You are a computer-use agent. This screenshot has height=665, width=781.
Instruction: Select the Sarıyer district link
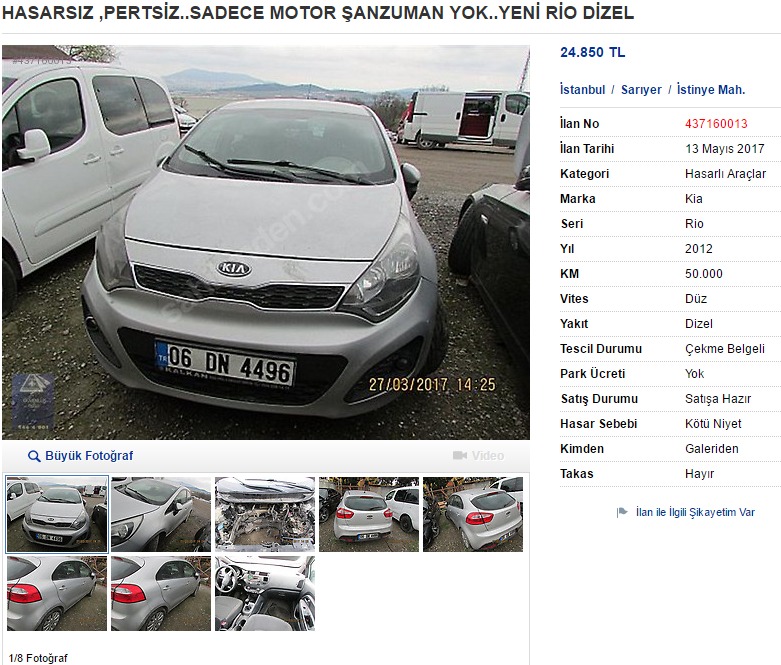(641, 90)
